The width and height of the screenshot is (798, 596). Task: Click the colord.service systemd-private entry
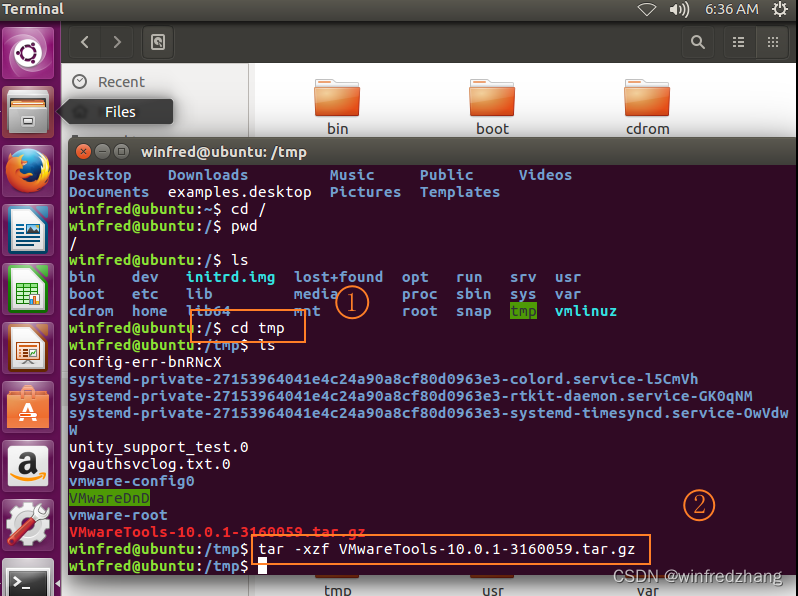tap(384, 379)
